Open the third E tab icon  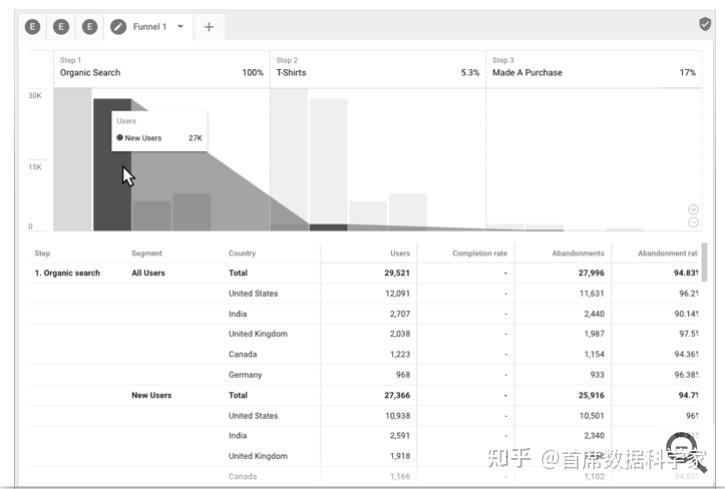point(90,27)
